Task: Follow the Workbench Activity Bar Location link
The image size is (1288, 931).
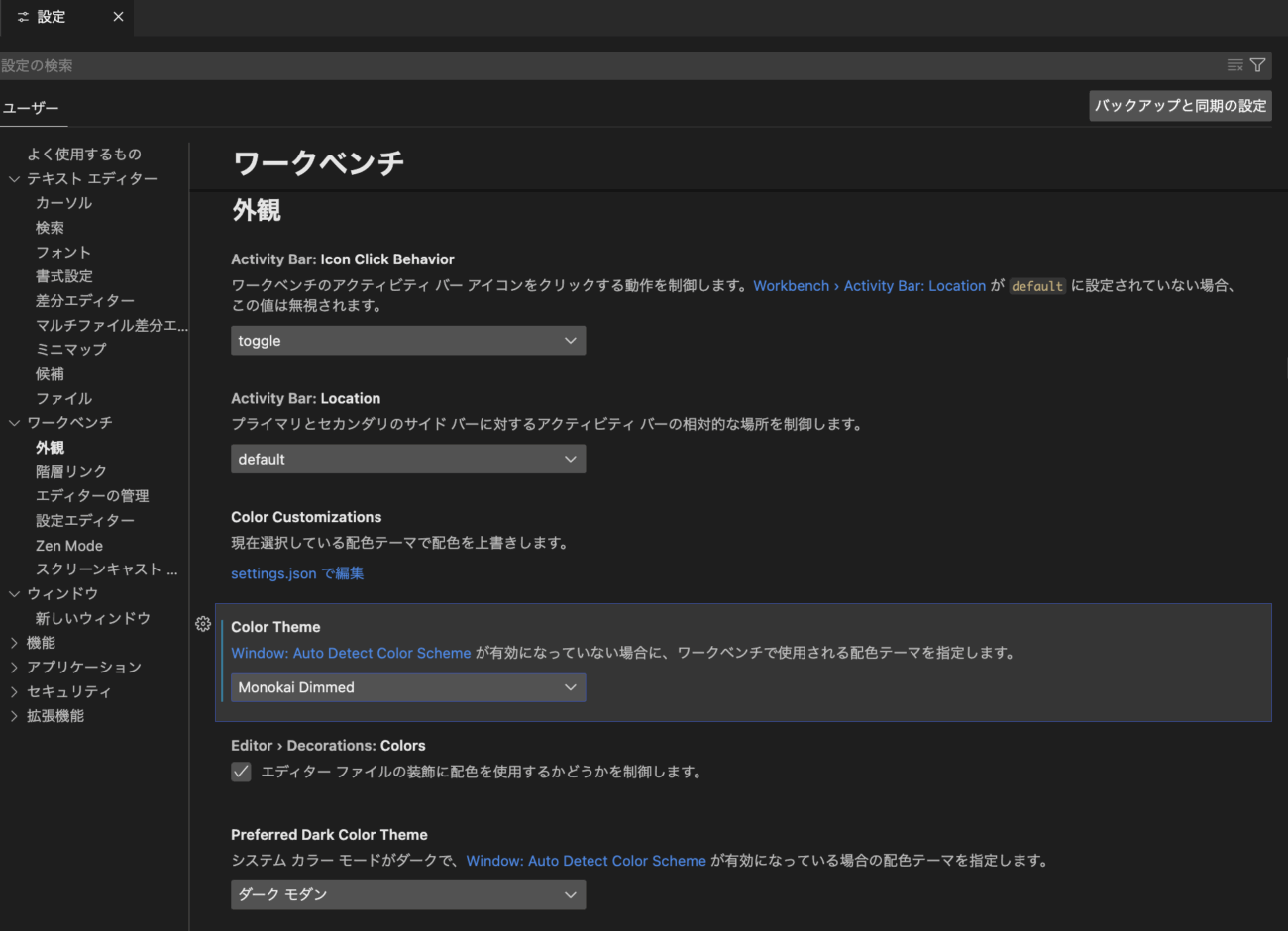Action: point(869,286)
